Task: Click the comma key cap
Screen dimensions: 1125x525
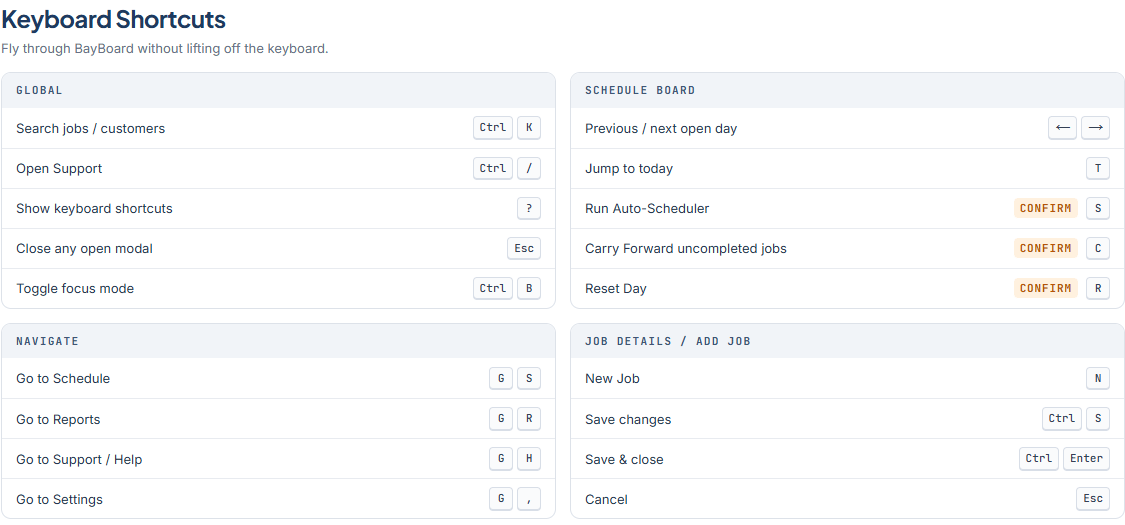Action: click(529, 499)
